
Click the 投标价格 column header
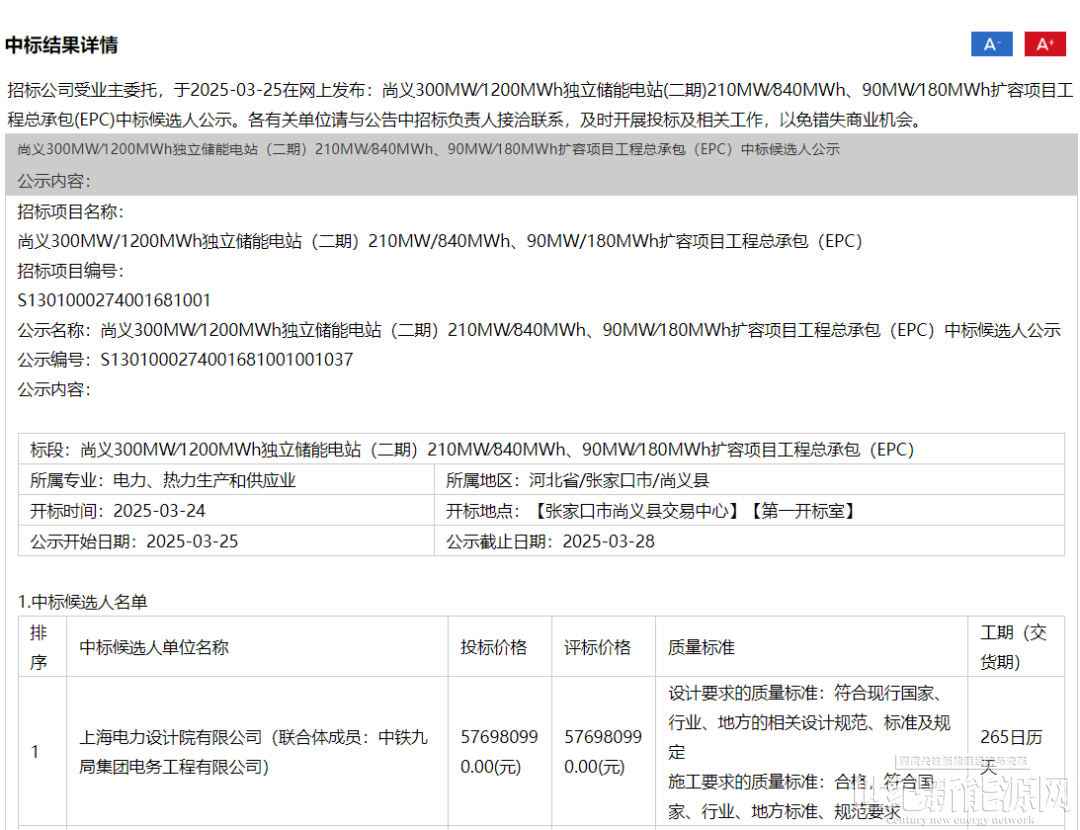(500, 647)
